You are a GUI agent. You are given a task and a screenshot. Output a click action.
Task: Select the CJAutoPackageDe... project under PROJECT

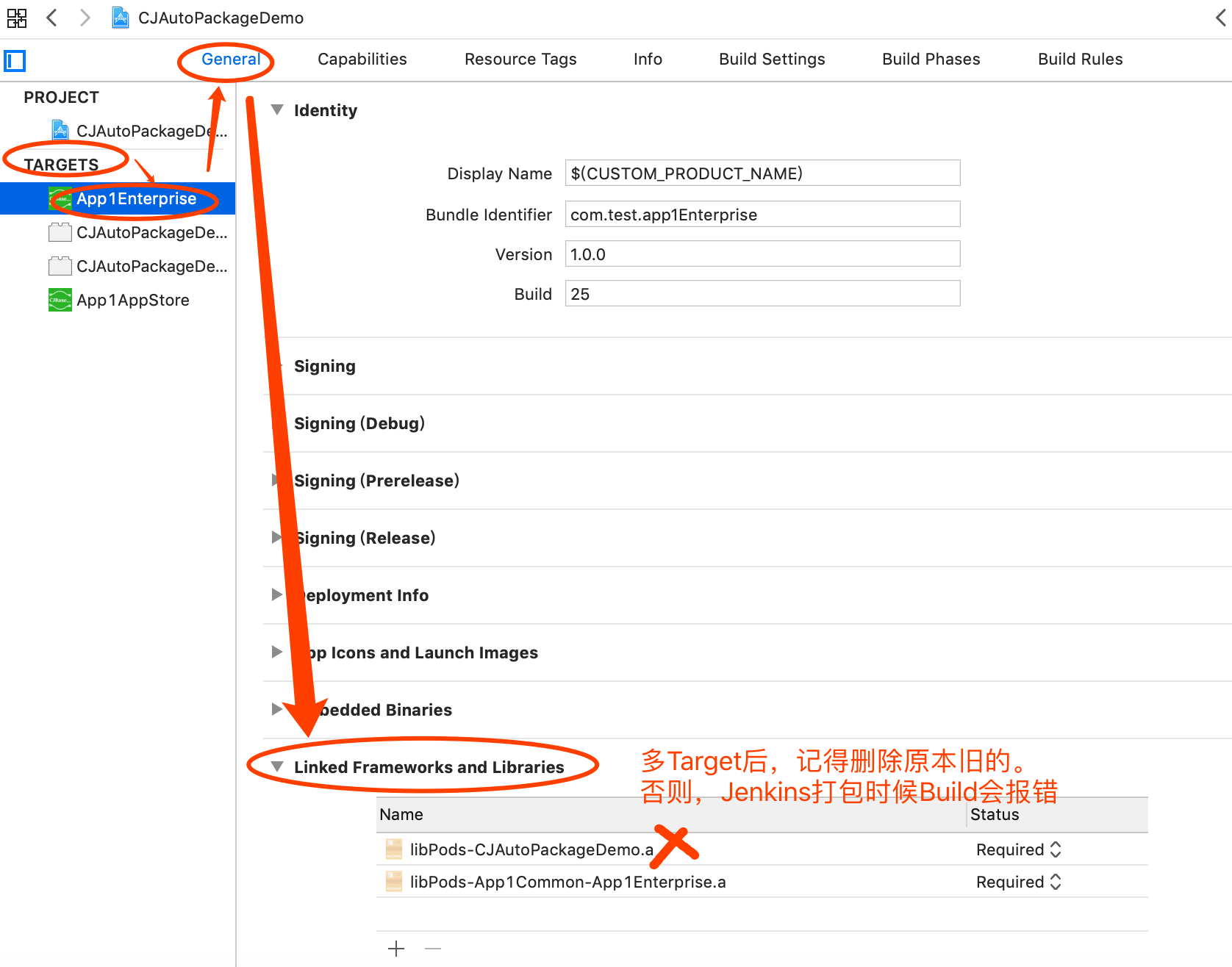(140, 131)
